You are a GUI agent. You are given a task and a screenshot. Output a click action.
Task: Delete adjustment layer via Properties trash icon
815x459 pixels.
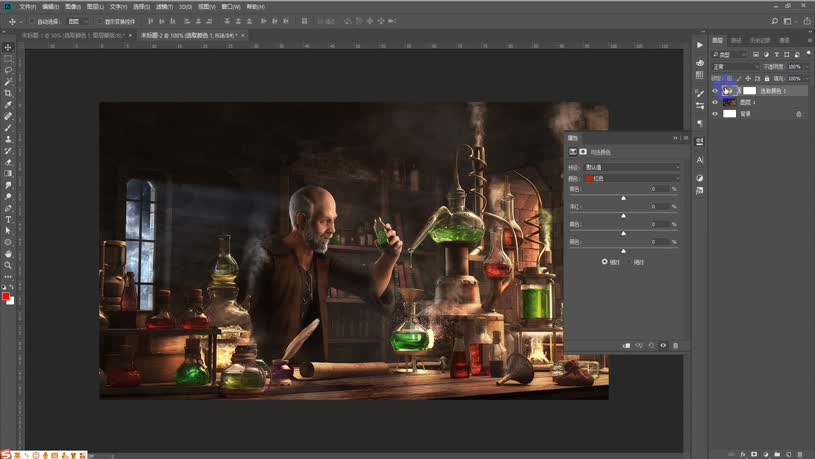click(675, 345)
